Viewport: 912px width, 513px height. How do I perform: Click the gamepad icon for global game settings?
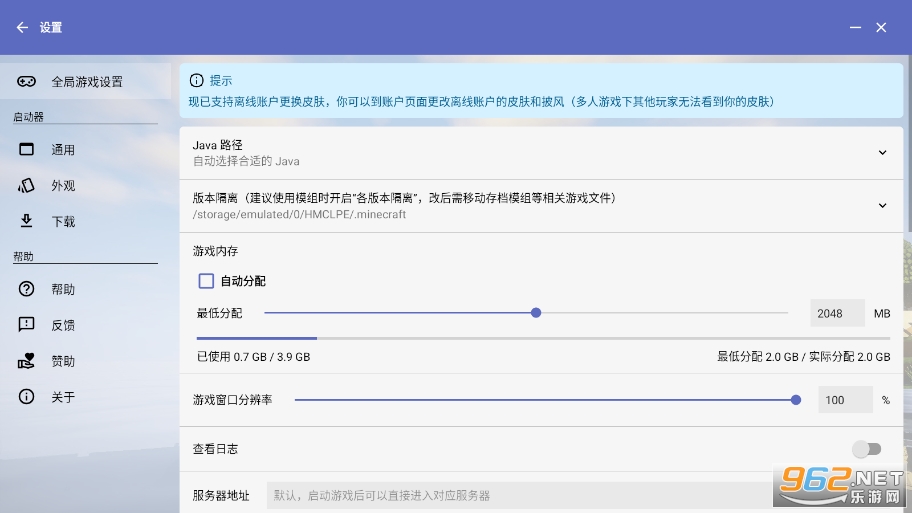[27, 82]
